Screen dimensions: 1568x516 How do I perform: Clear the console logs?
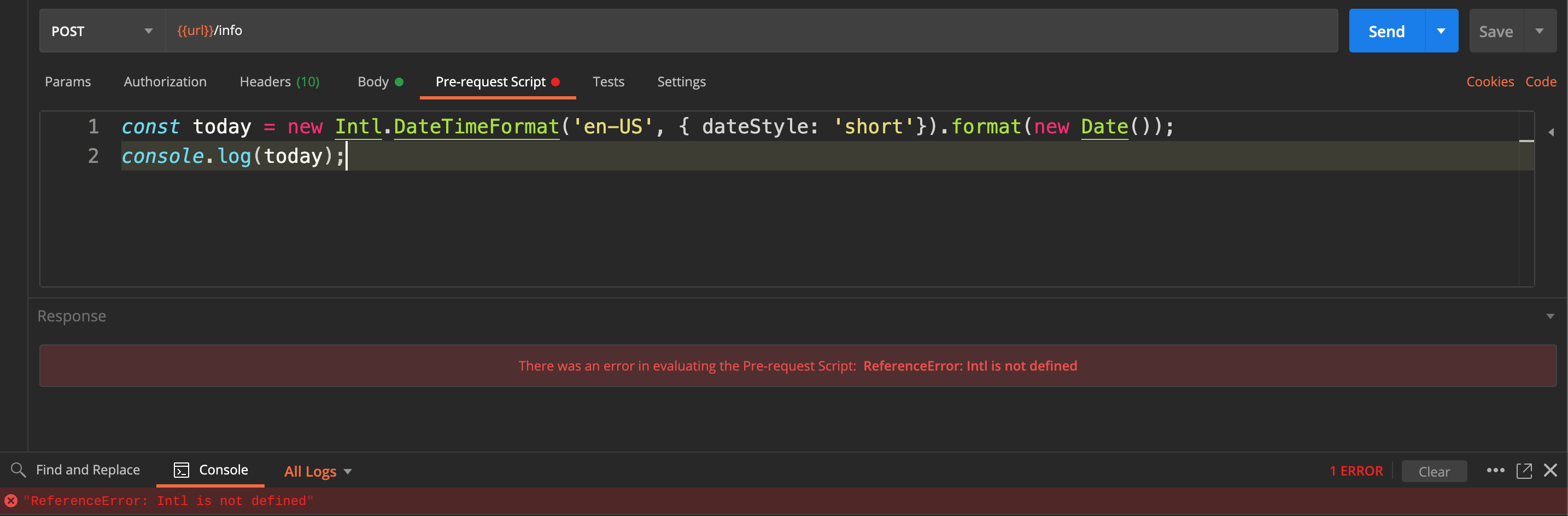click(1434, 471)
